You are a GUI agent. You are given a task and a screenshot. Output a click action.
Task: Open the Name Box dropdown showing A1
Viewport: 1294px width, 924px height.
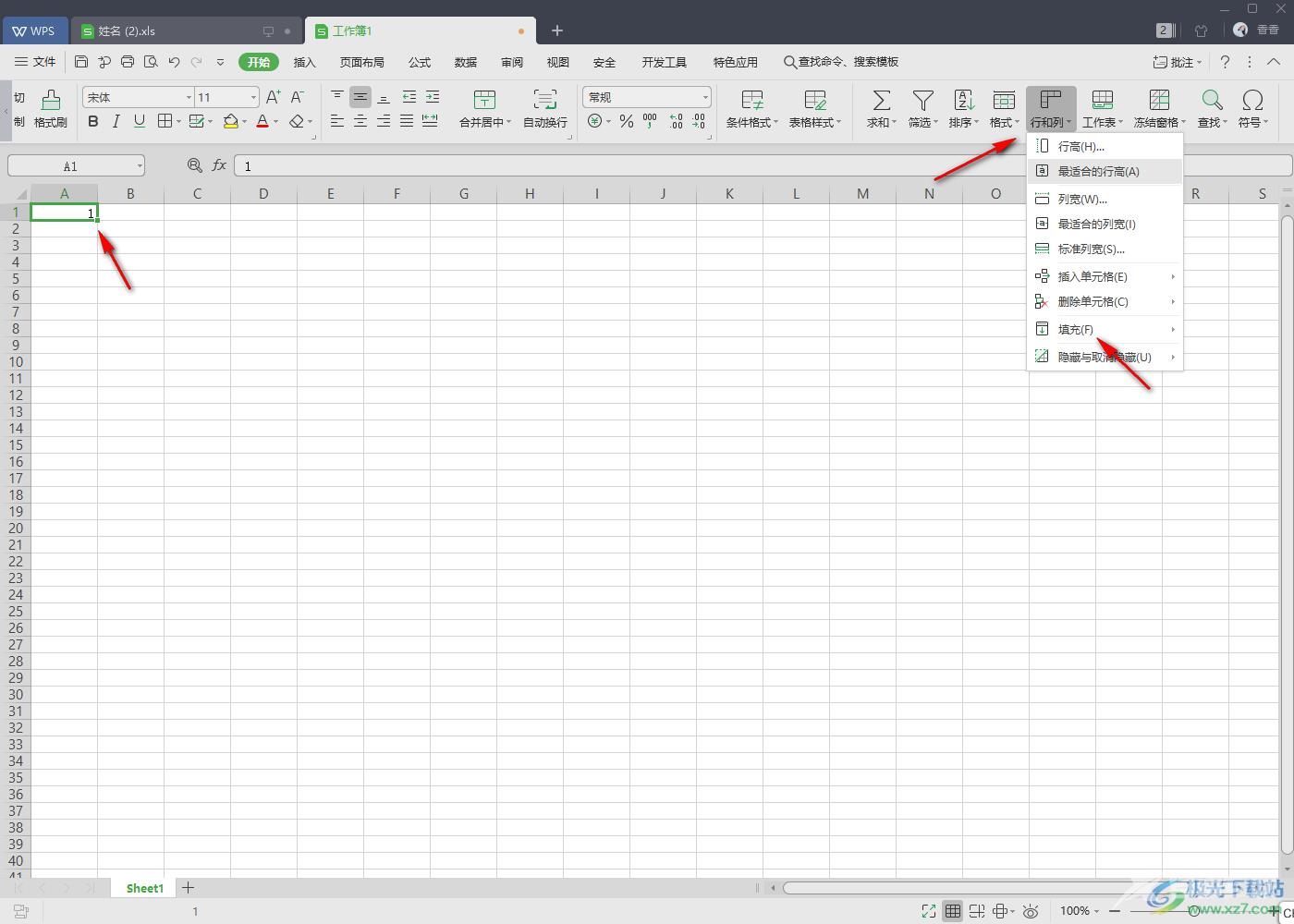click(140, 166)
